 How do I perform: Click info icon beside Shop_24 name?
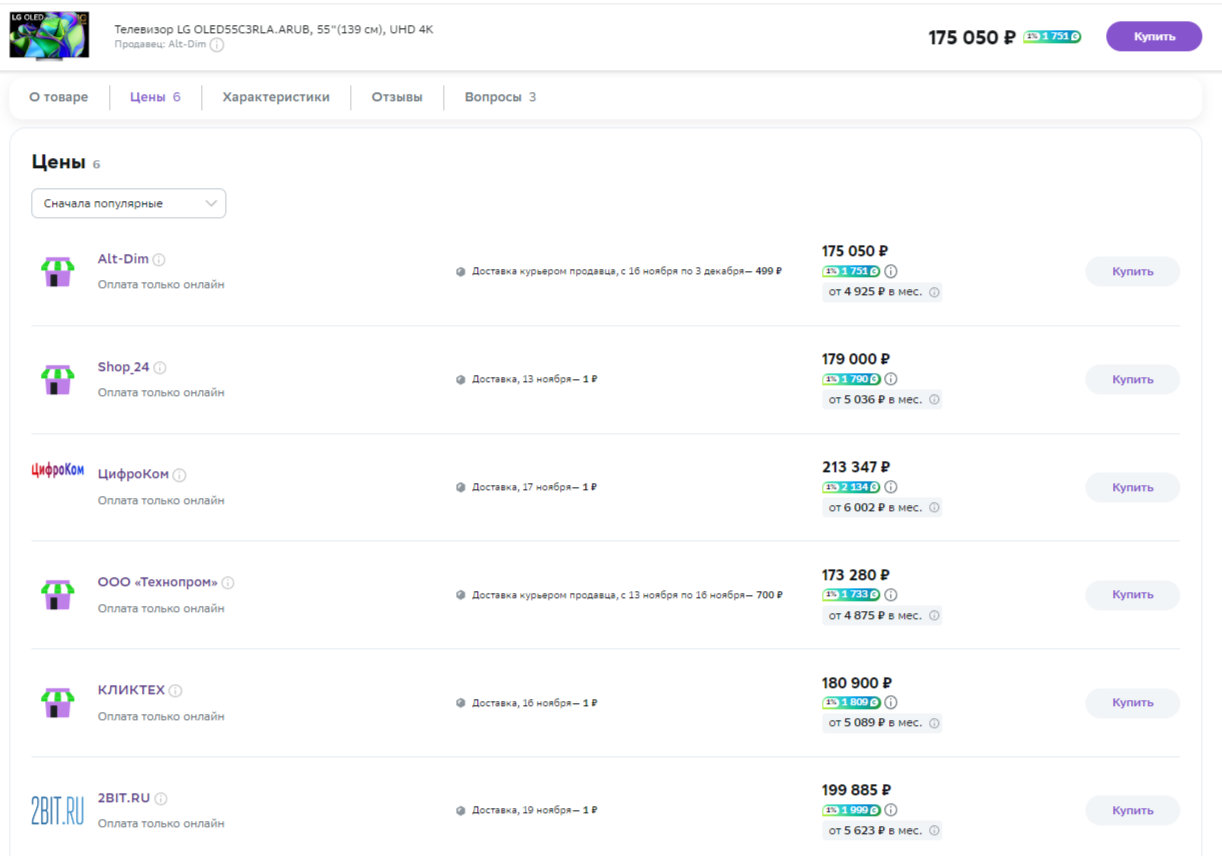[x=160, y=368]
